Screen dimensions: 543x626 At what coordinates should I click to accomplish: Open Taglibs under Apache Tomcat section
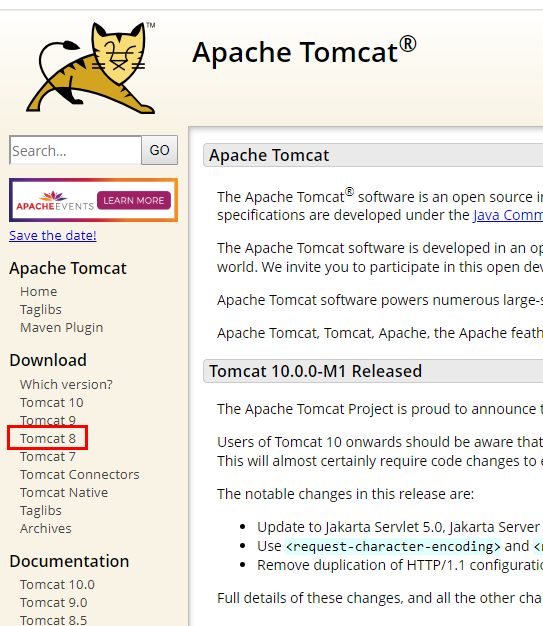[41, 309]
